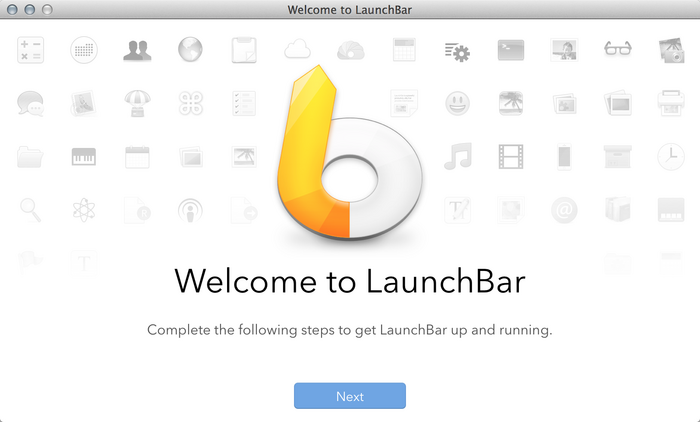The image size is (700, 422).
Task: Minimize the Welcome window using the middle title-bar button
Action: 29,9
